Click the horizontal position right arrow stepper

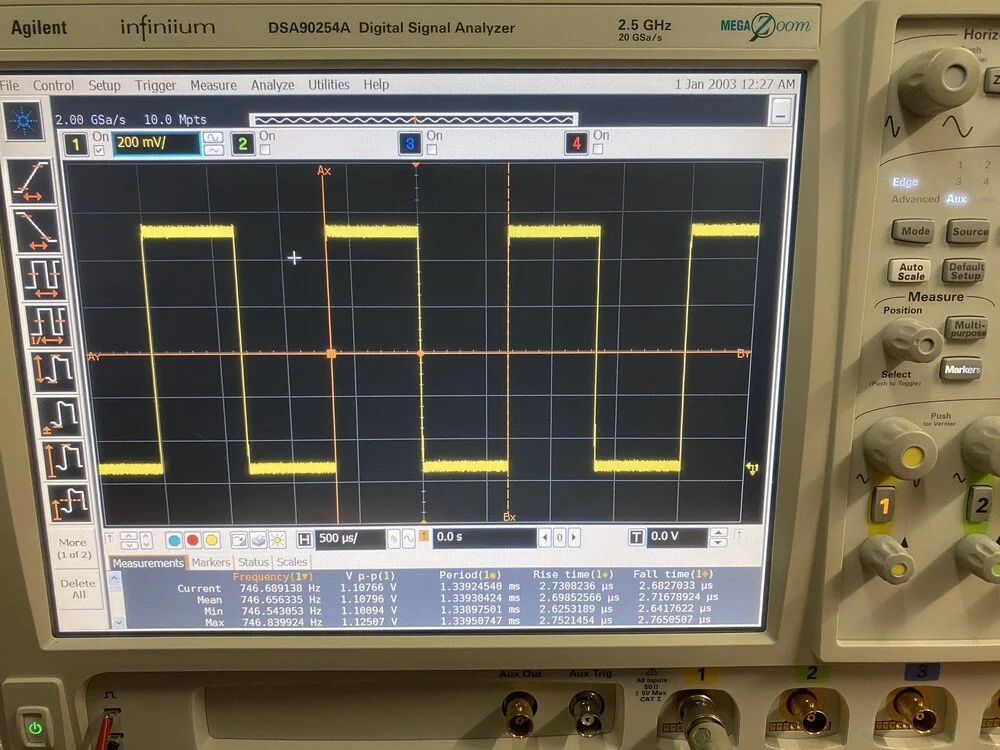point(573,537)
